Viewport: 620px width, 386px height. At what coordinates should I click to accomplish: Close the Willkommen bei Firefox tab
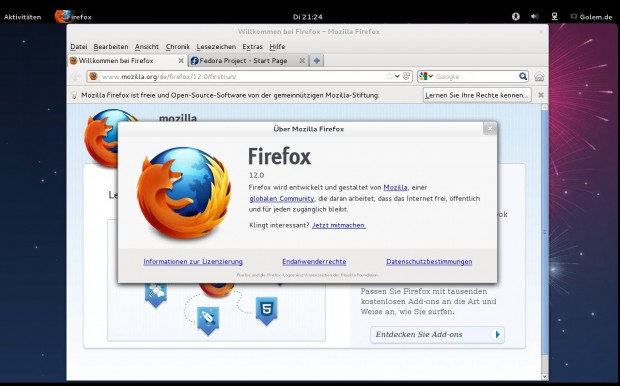(181, 61)
